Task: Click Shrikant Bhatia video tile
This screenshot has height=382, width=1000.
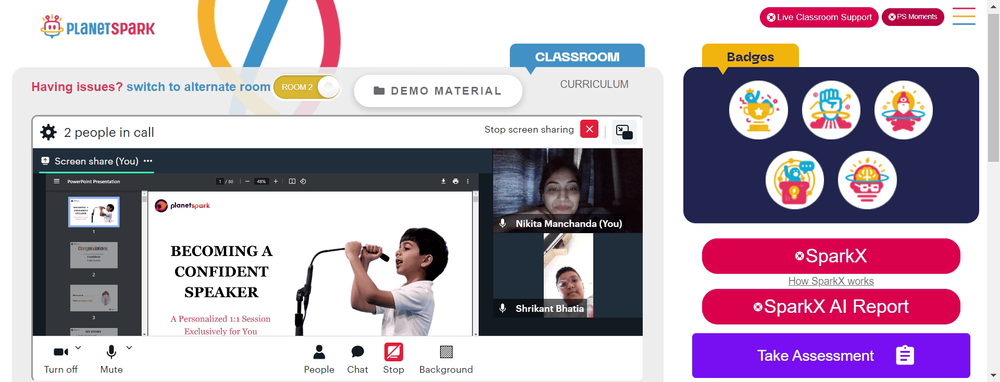Action: (x=568, y=275)
